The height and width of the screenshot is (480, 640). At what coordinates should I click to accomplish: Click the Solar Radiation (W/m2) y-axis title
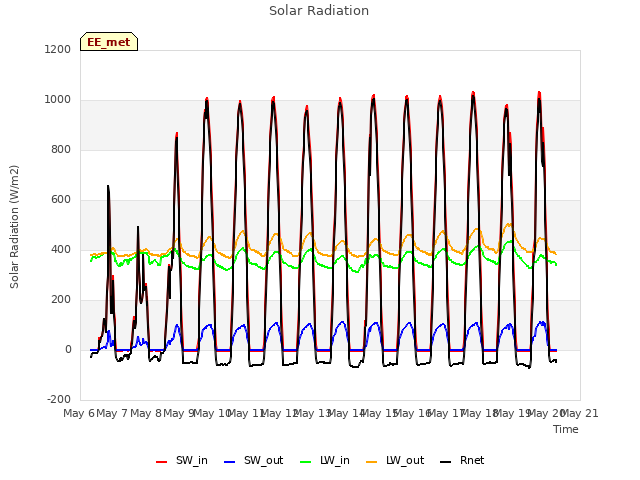point(14,227)
